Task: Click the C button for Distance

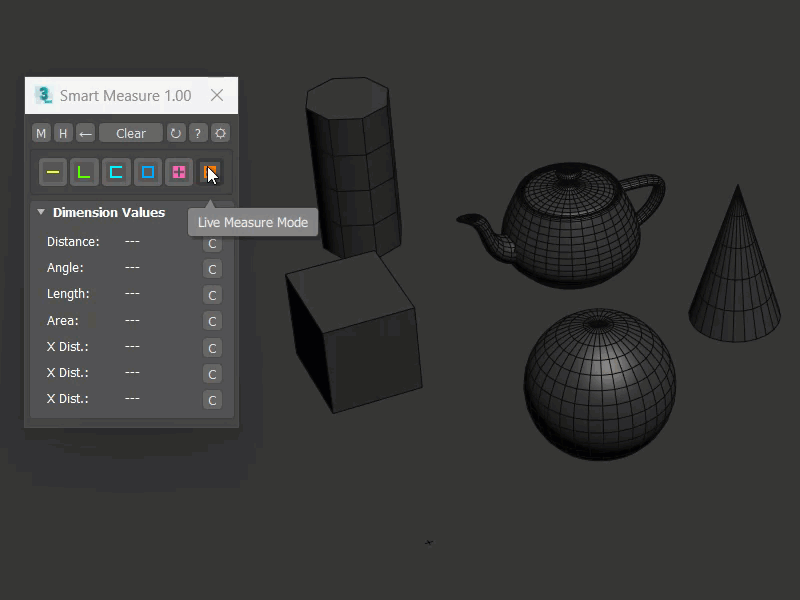Action: (x=211, y=244)
